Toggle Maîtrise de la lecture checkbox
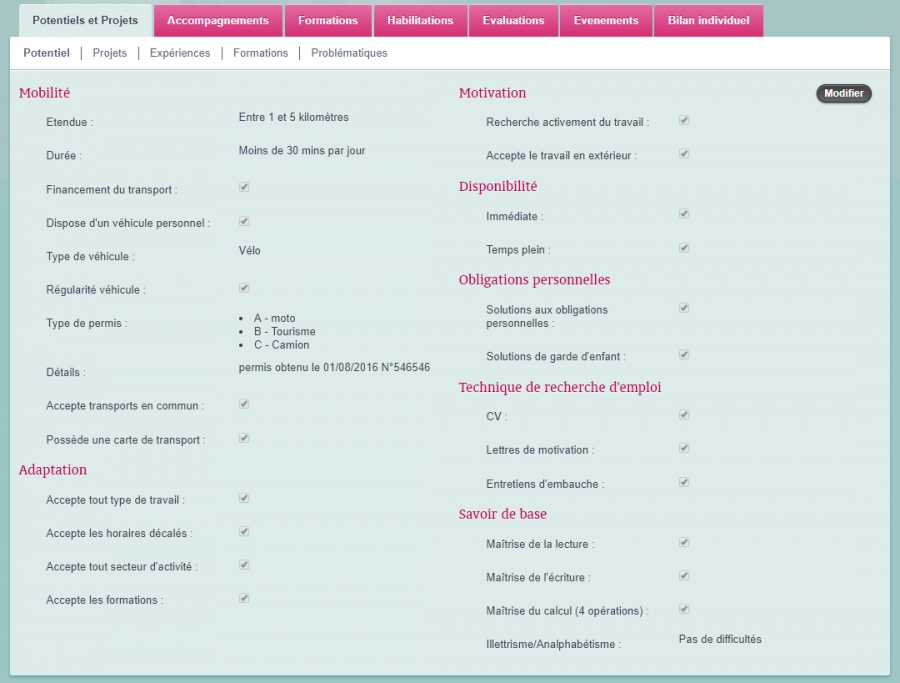900x683 pixels. pyautogui.click(x=684, y=542)
